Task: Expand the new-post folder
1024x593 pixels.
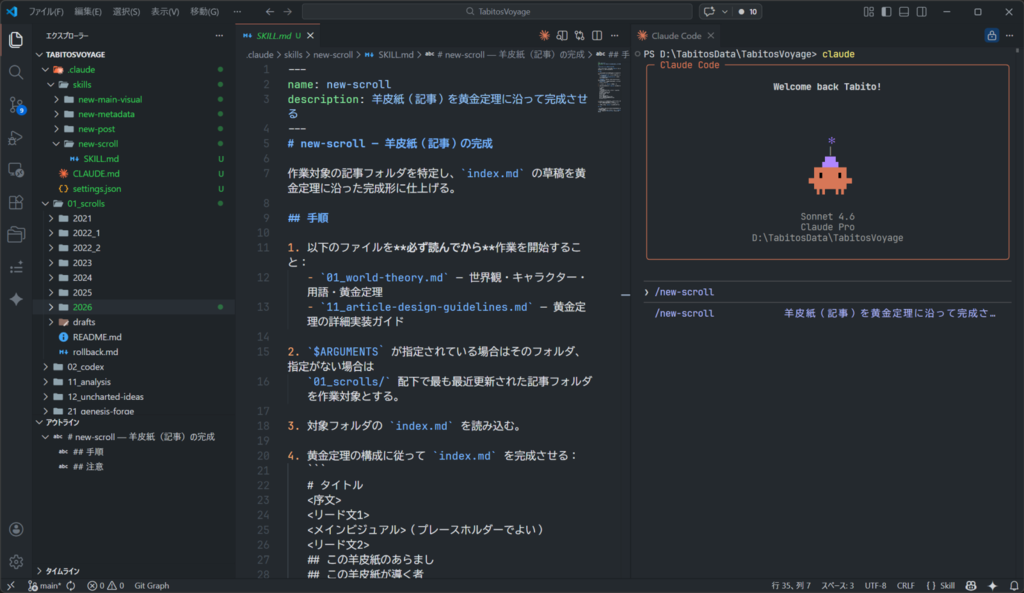Action: 96,129
